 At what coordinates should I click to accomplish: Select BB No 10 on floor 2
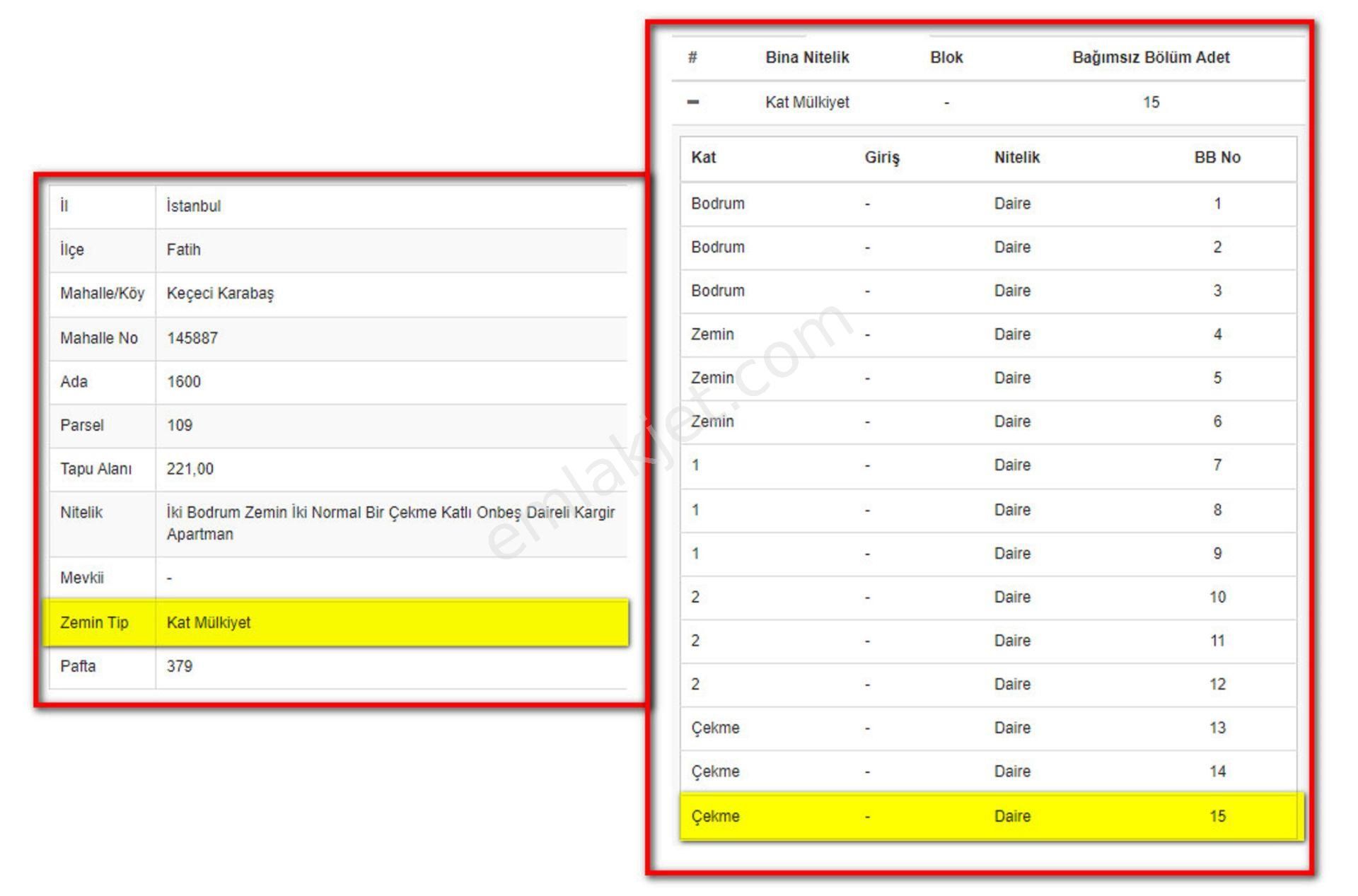coord(1217,597)
